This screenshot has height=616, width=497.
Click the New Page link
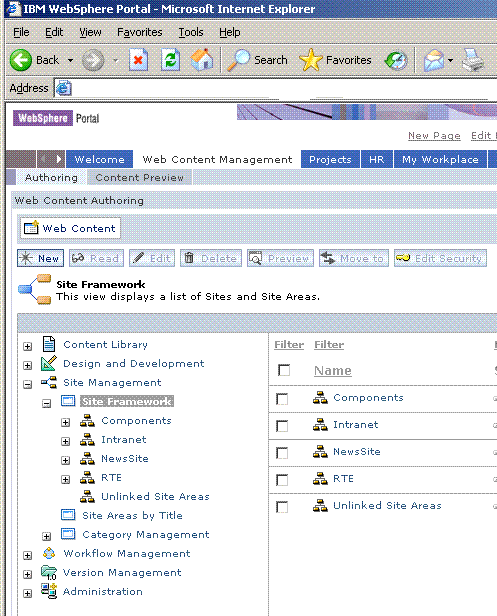[x=434, y=136]
